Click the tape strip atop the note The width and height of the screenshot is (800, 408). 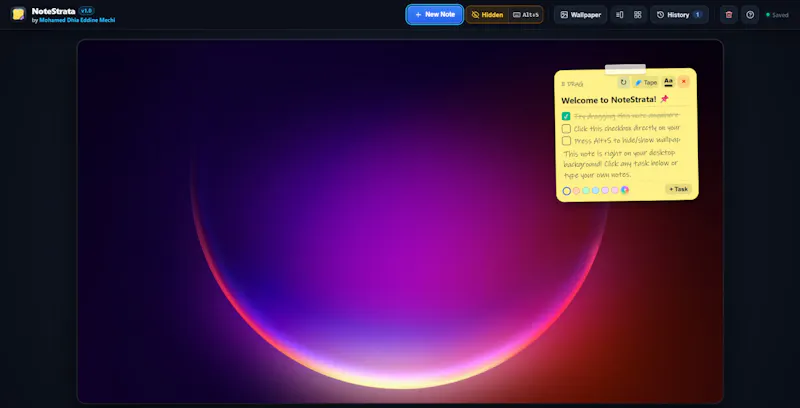[x=626, y=69]
